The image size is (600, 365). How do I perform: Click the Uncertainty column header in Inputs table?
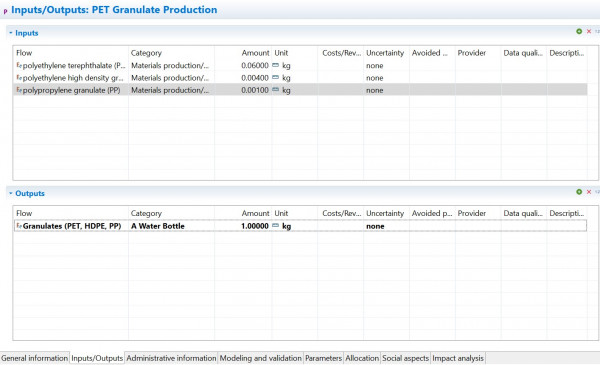point(385,53)
